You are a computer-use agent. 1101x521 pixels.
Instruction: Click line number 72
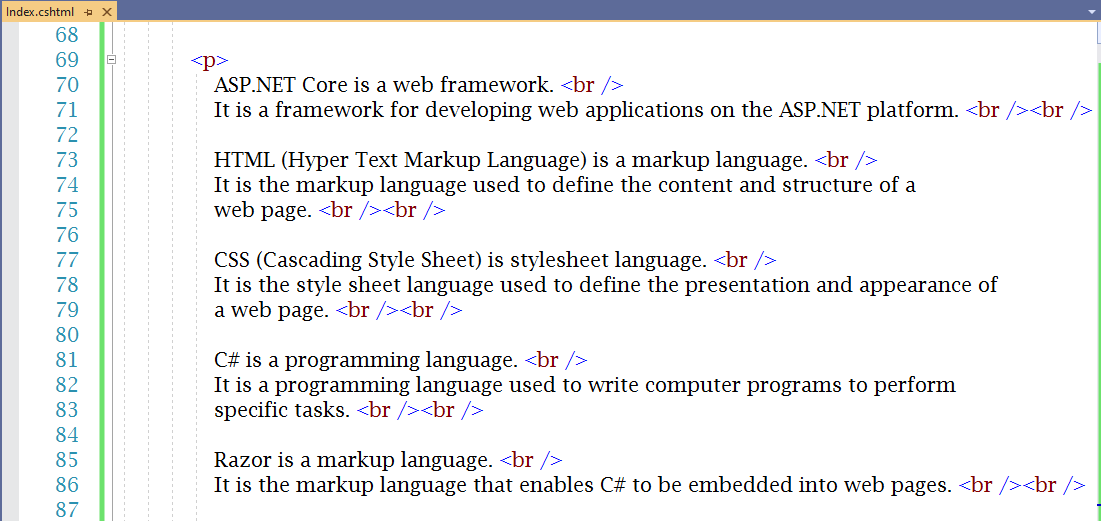click(67, 135)
